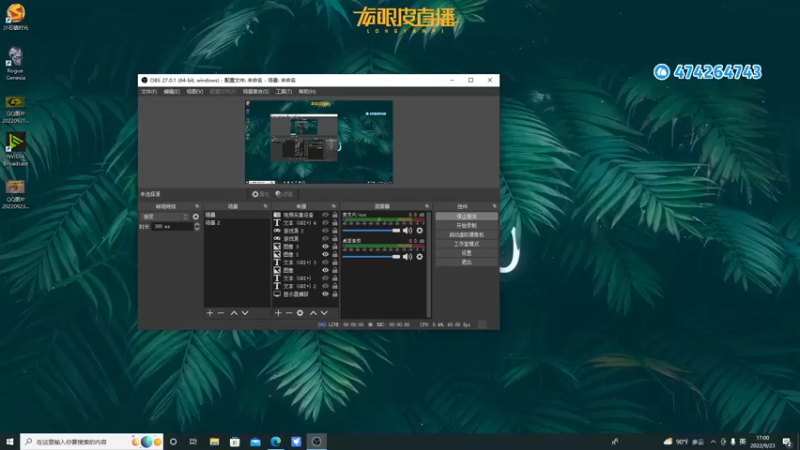This screenshot has width=800, height=450.
Task: Open 桌面音频 audio settings gear
Action: click(x=419, y=257)
